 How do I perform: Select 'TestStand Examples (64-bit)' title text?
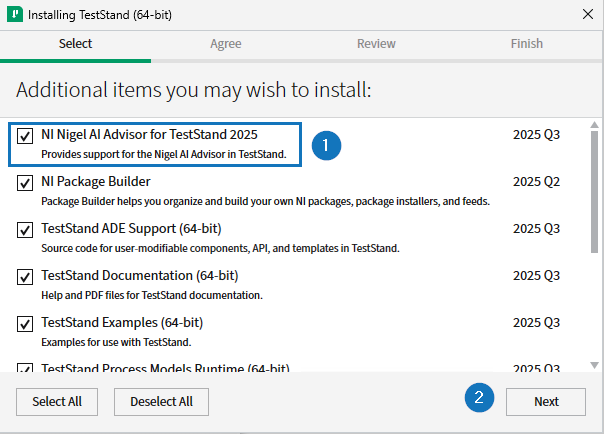[122, 322]
